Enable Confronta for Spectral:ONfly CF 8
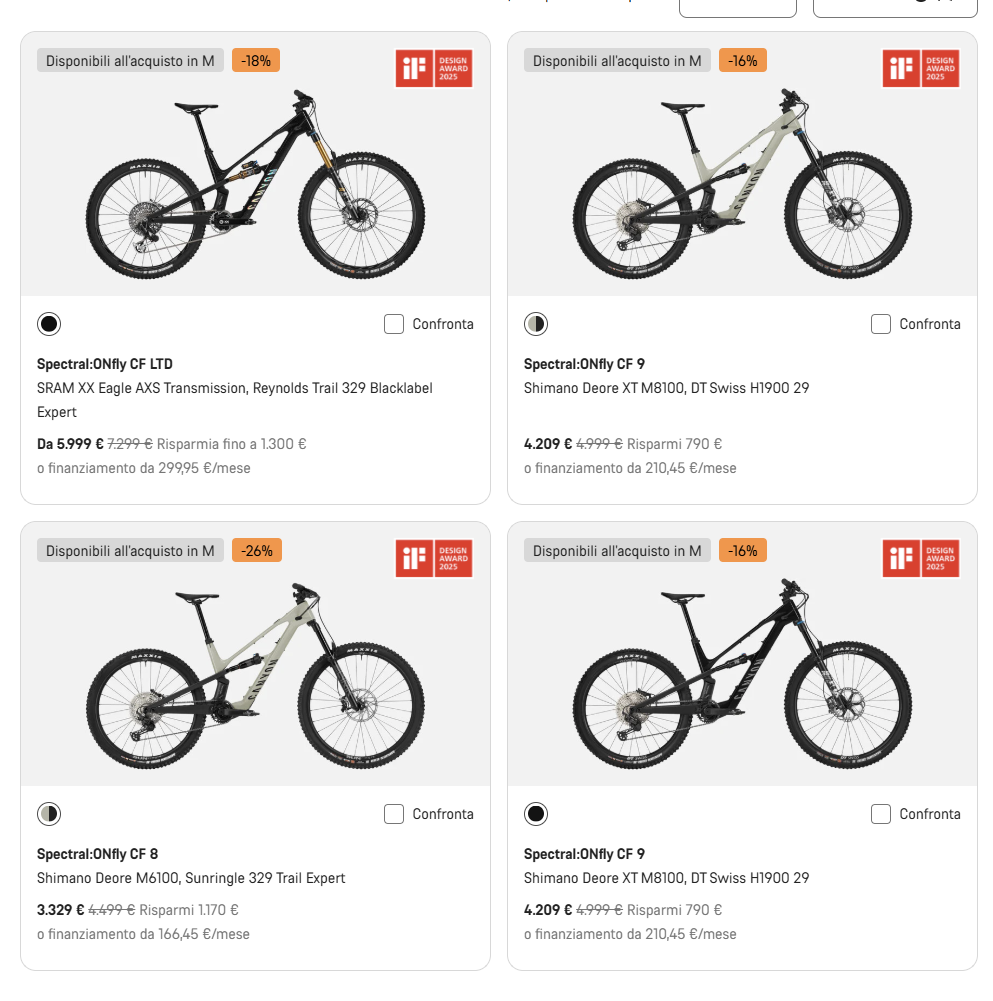Screen dimensions: 993x1001 pos(394,814)
